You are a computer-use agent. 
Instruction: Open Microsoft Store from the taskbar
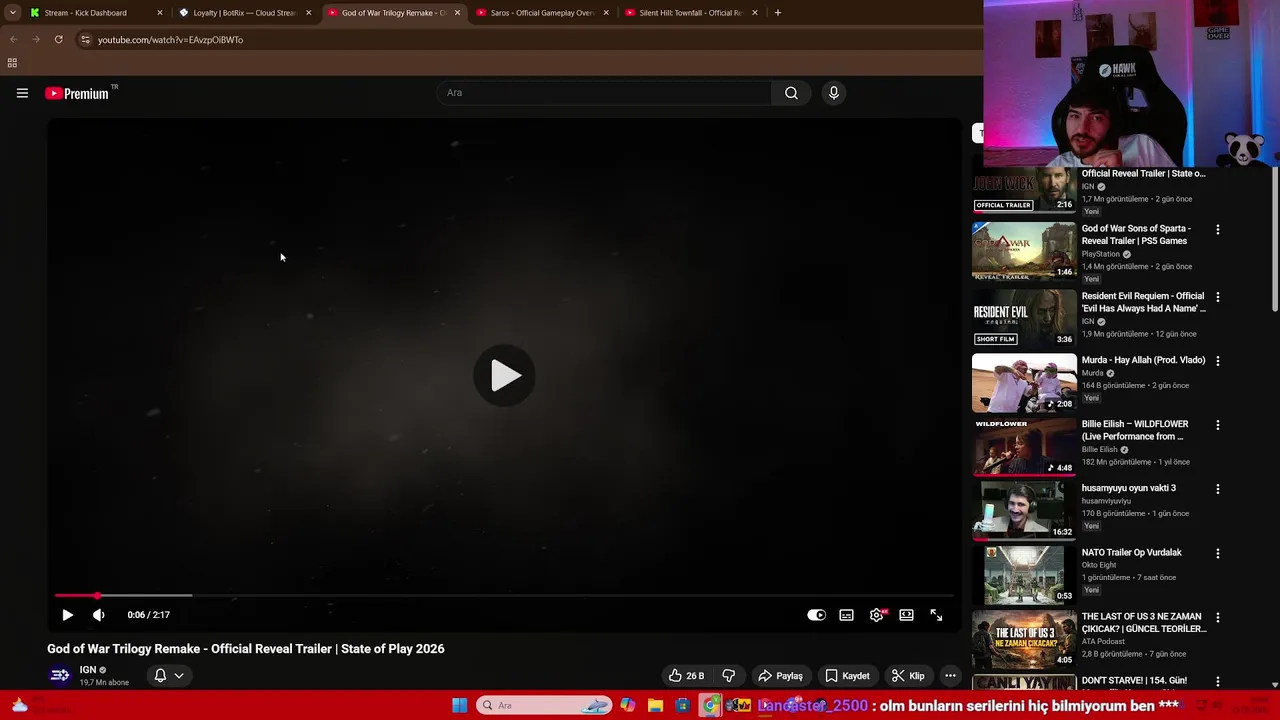(682, 705)
